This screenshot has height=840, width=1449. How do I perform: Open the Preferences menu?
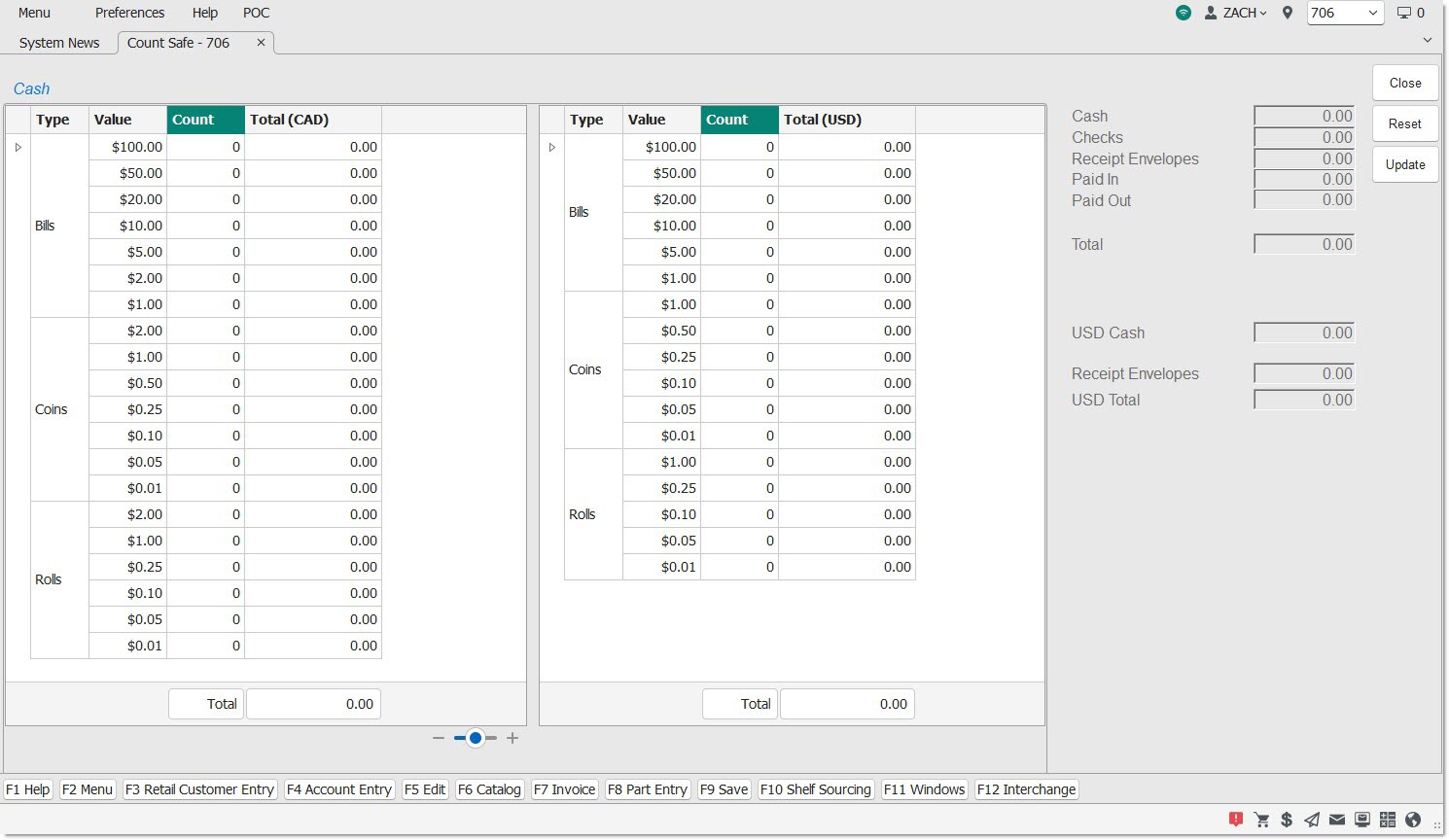click(x=129, y=13)
